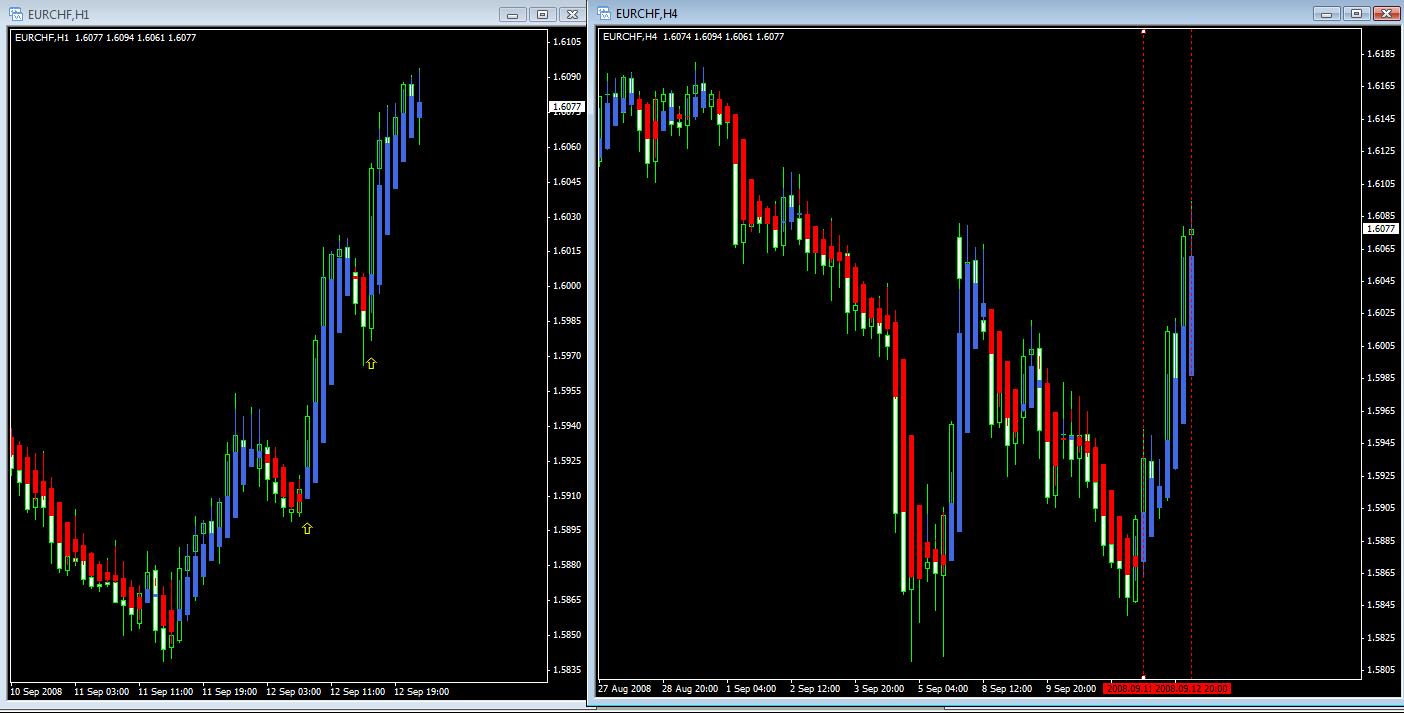This screenshot has width=1404, height=713.
Task: Restore the EURCHF,H1 chart window
Action: [x=543, y=14]
